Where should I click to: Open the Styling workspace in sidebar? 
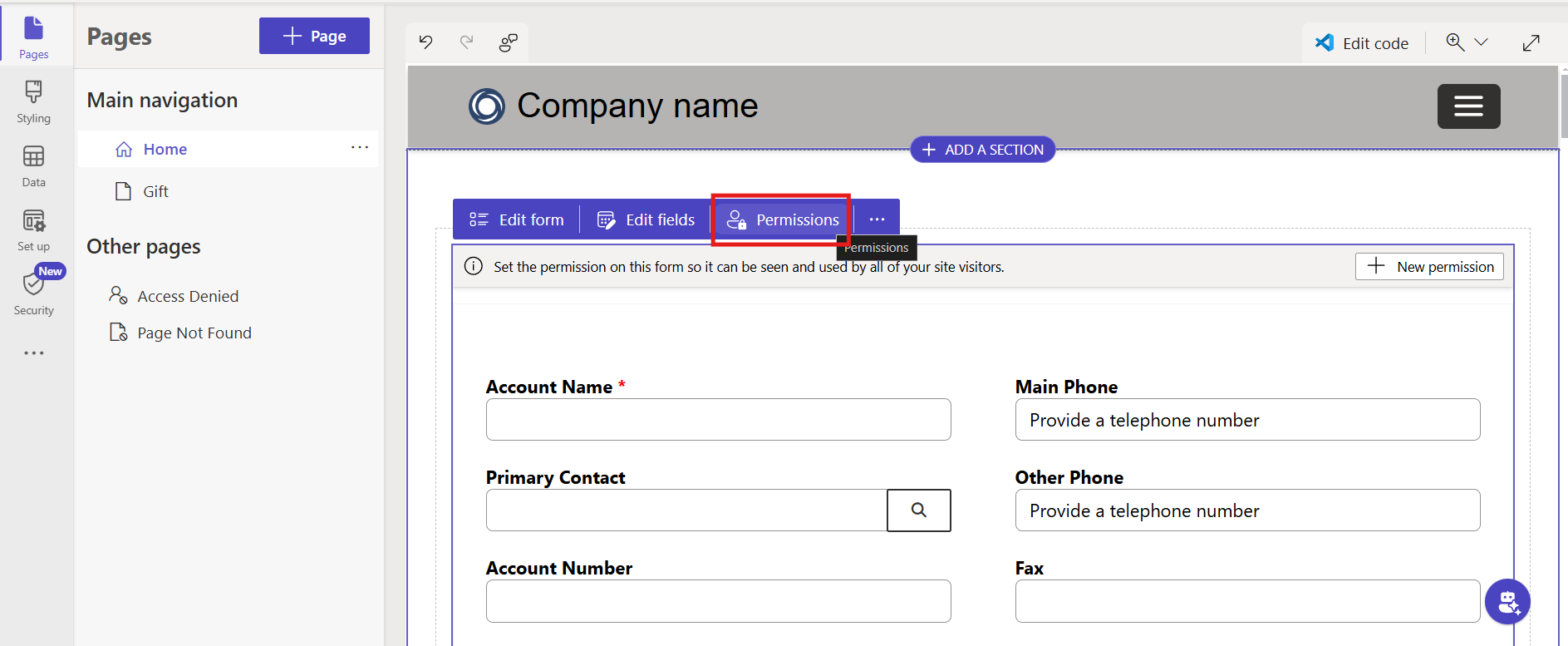coord(33,101)
